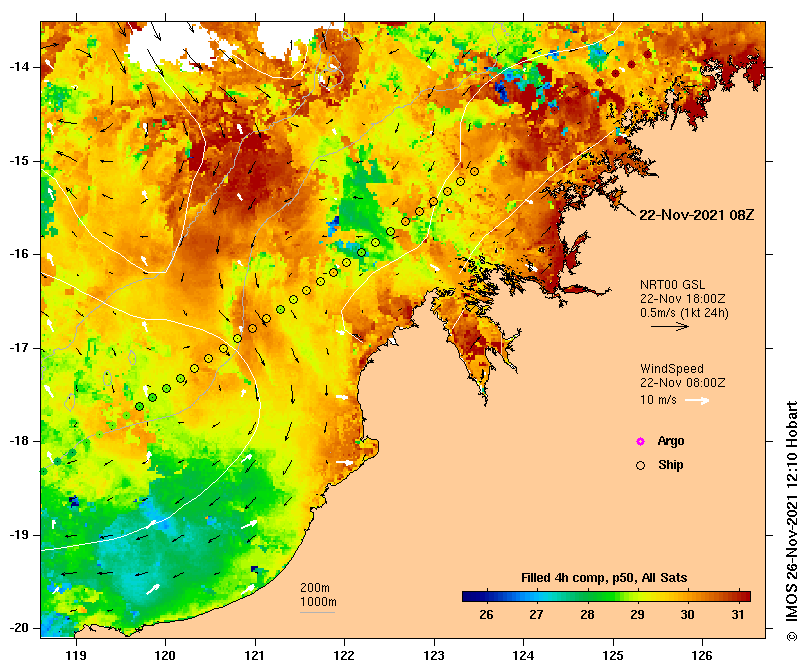Click the "22-Nov-2021 08Z" date label

[x=697, y=215]
